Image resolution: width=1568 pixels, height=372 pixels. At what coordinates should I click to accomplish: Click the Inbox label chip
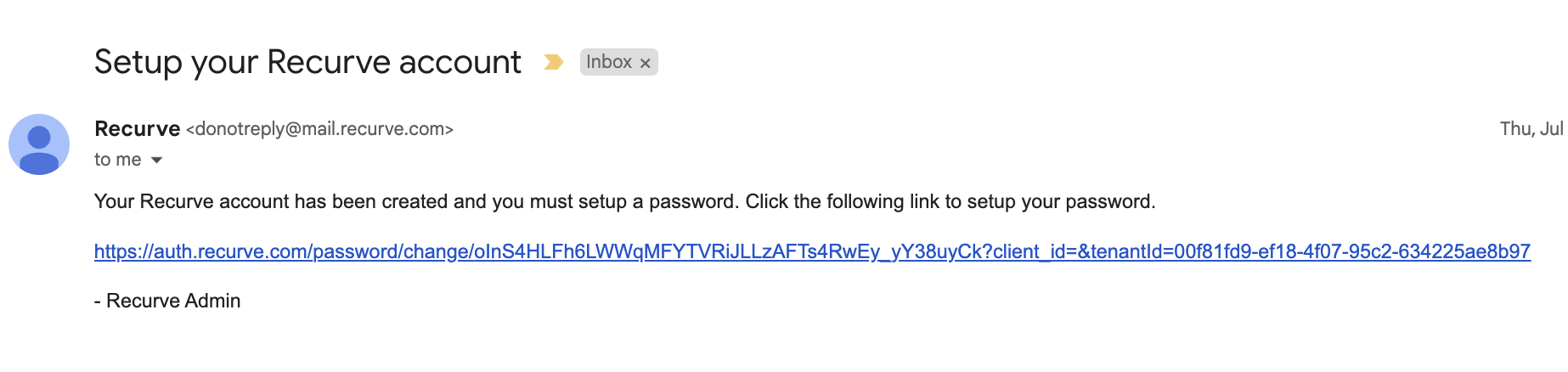618,62
